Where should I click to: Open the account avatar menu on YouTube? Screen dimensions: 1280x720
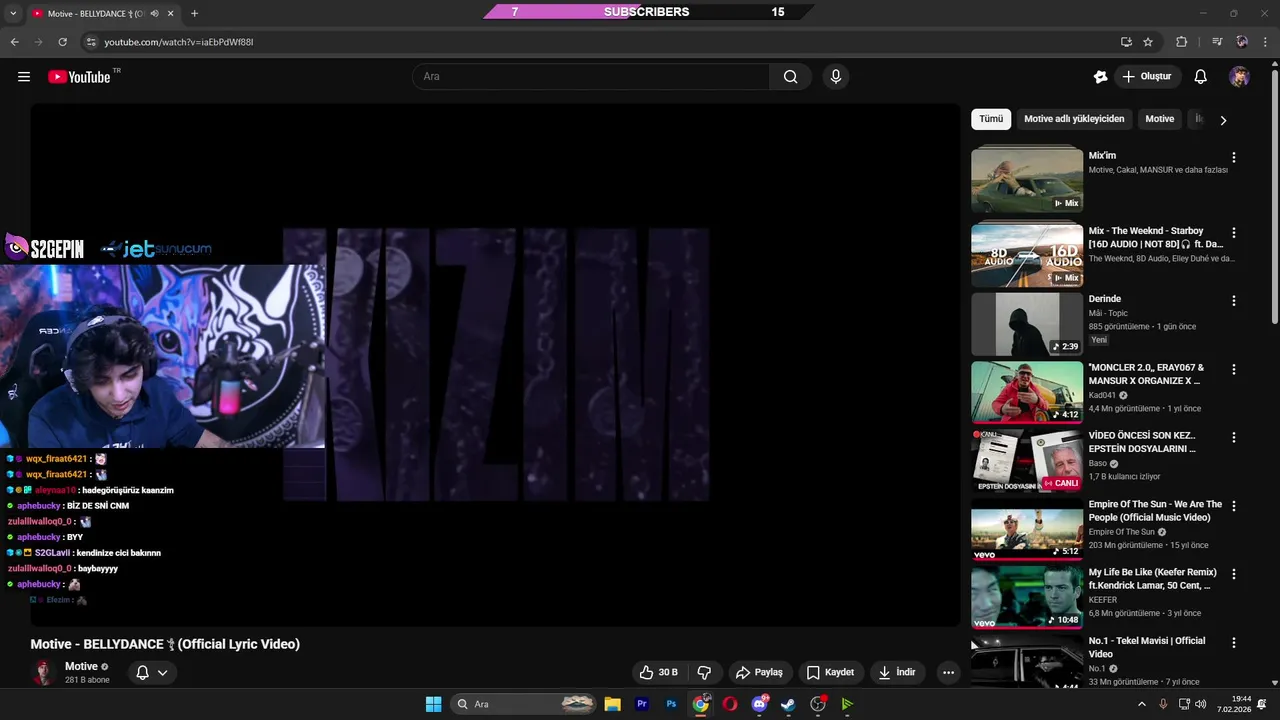[1239, 77]
